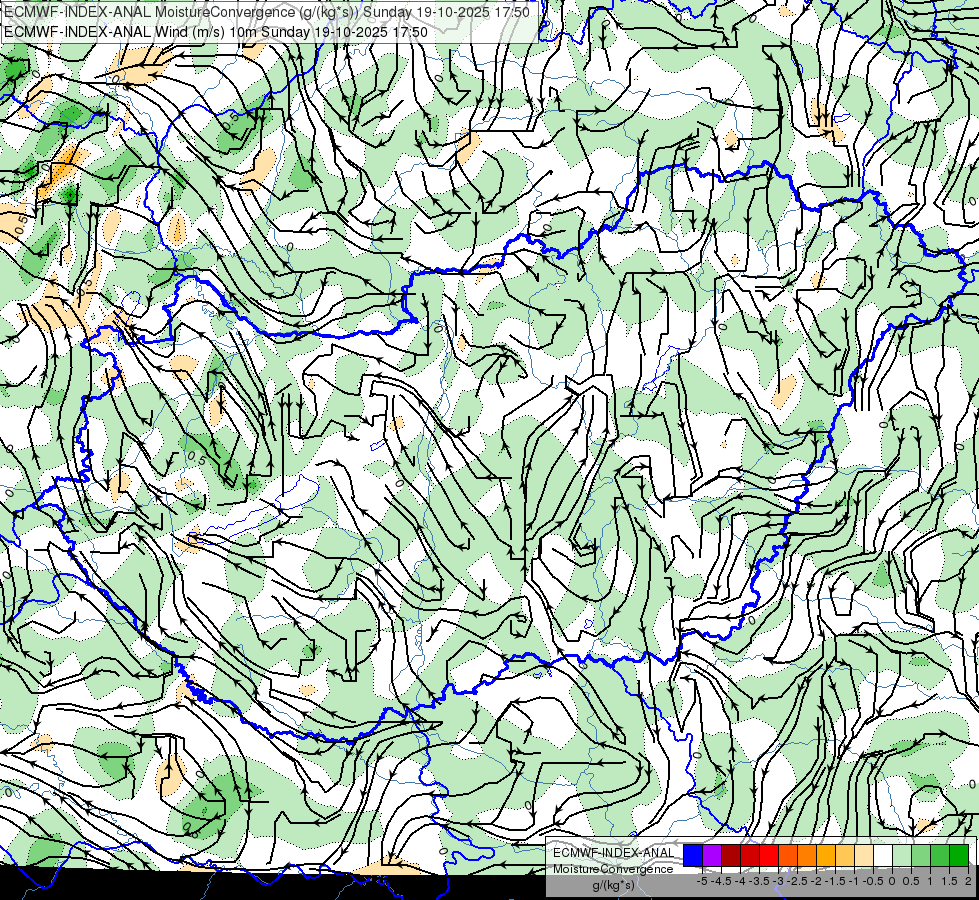The width and height of the screenshot is (979, 900).
Task: Click the legend tick label 0
Action: pyautogui.click(x=892, y=881)
